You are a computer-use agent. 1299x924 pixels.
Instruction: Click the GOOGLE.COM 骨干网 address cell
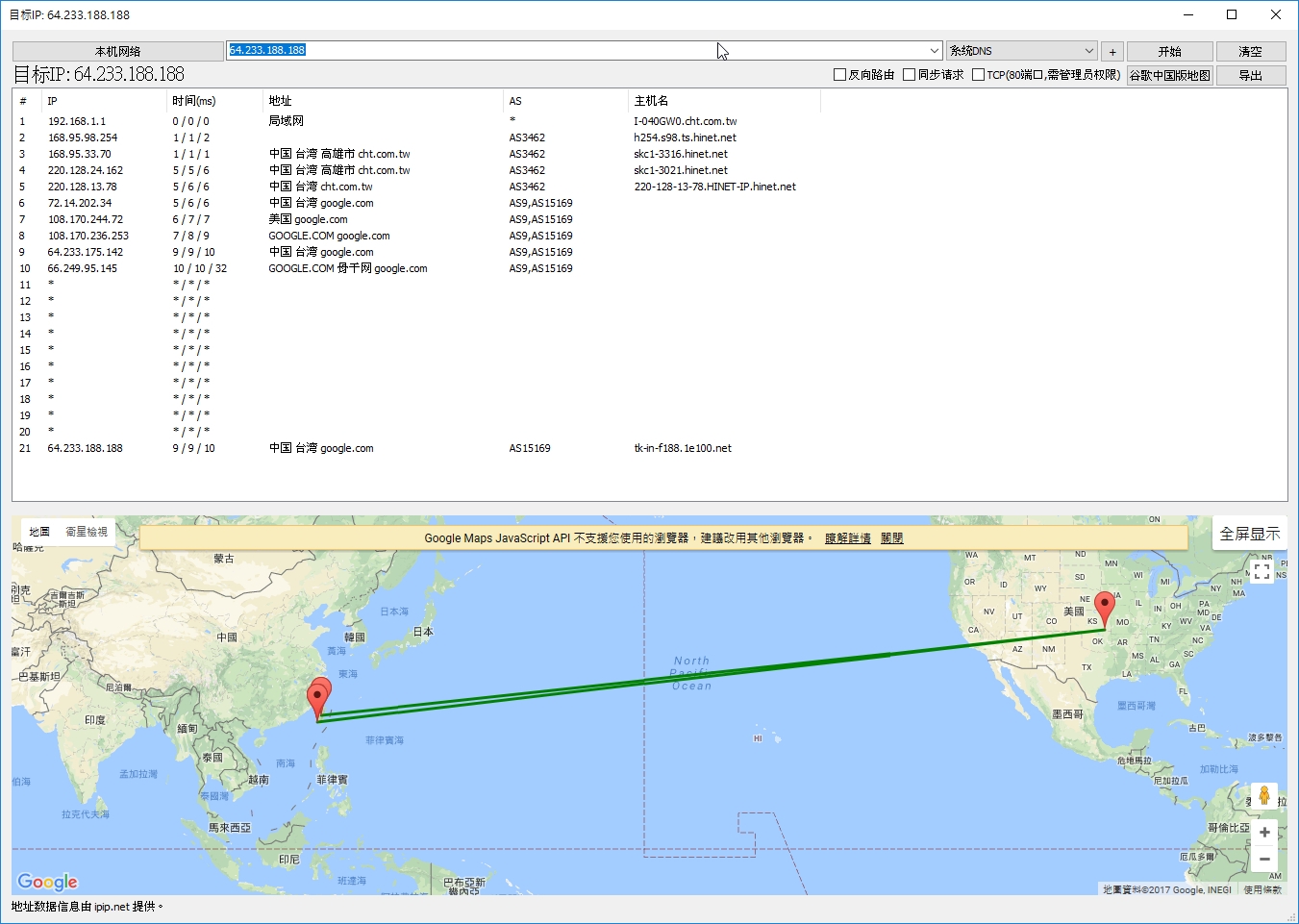[348, 268]
